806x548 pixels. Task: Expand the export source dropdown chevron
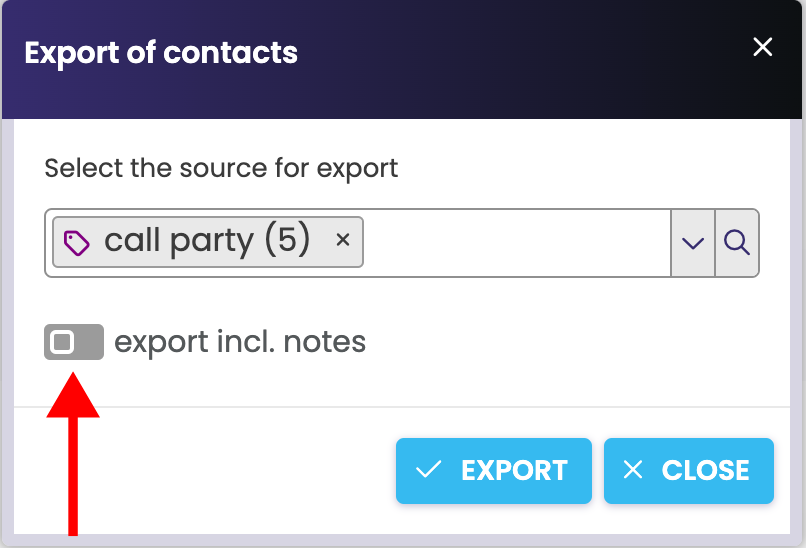point(693,242)
